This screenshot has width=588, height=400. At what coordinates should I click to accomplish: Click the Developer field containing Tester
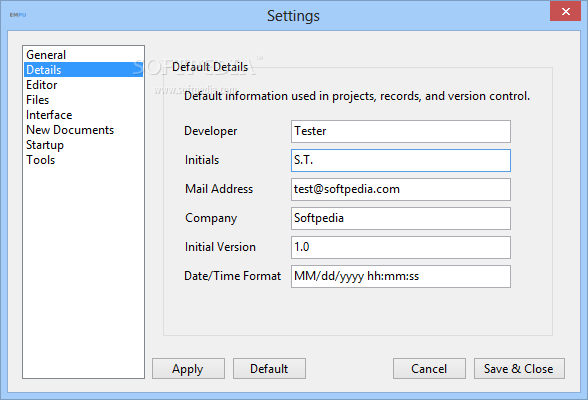point(400,131)
